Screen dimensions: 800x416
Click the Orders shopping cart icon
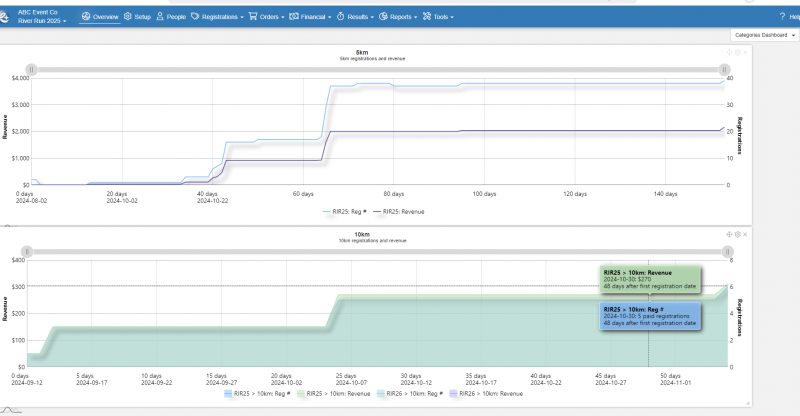click(253, 17)
